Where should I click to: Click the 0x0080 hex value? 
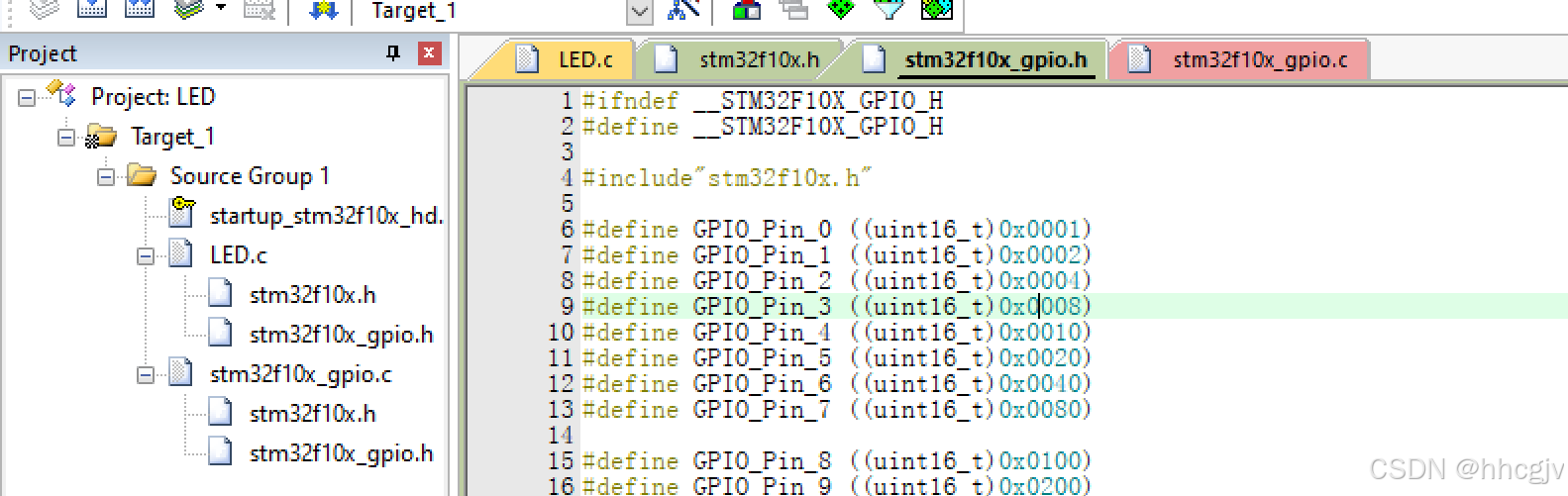pyautogui.click(x=1040, y=410)
